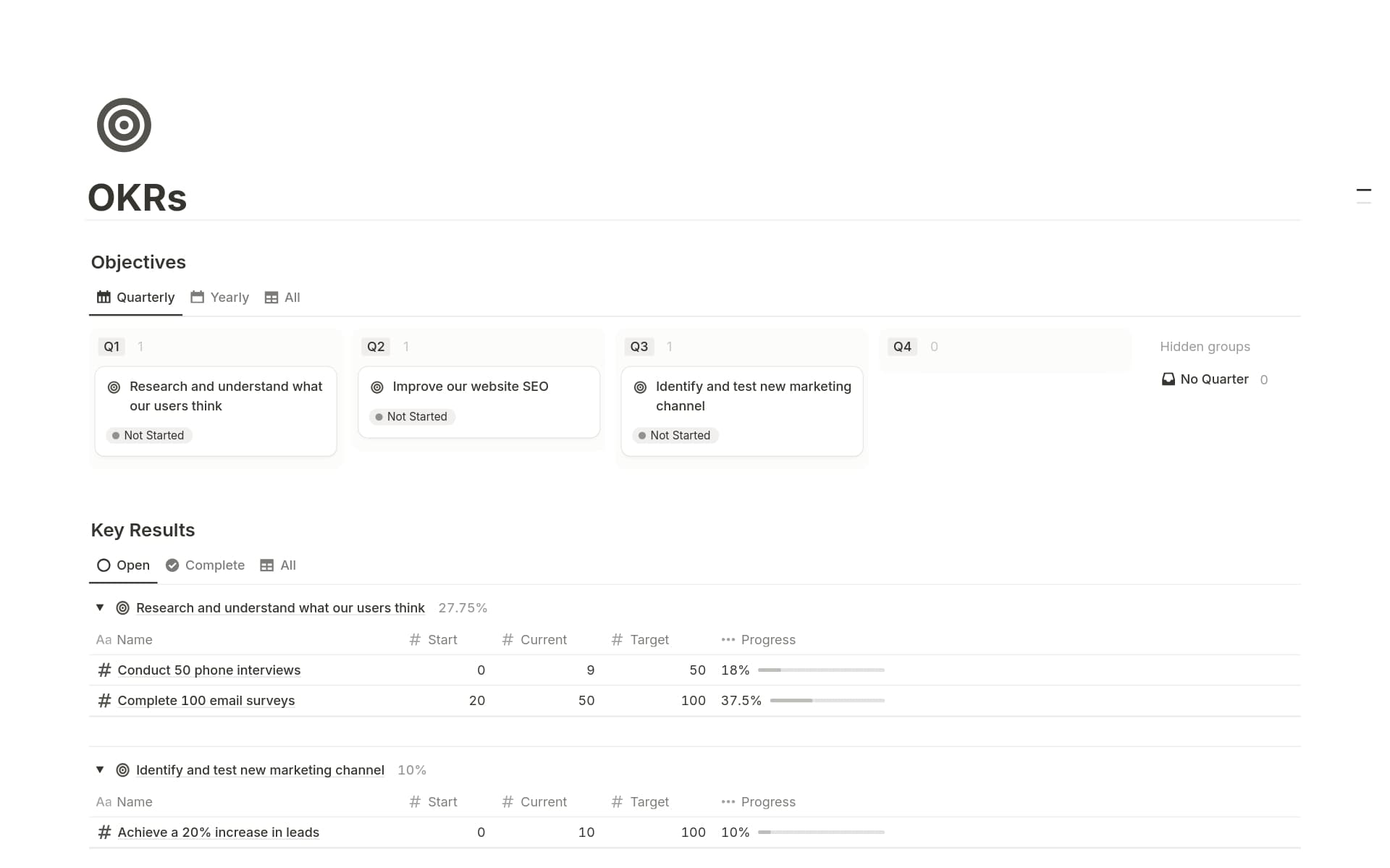
Task: Switch to the Quarterly objectives view
Action: (x=135, y=298)
